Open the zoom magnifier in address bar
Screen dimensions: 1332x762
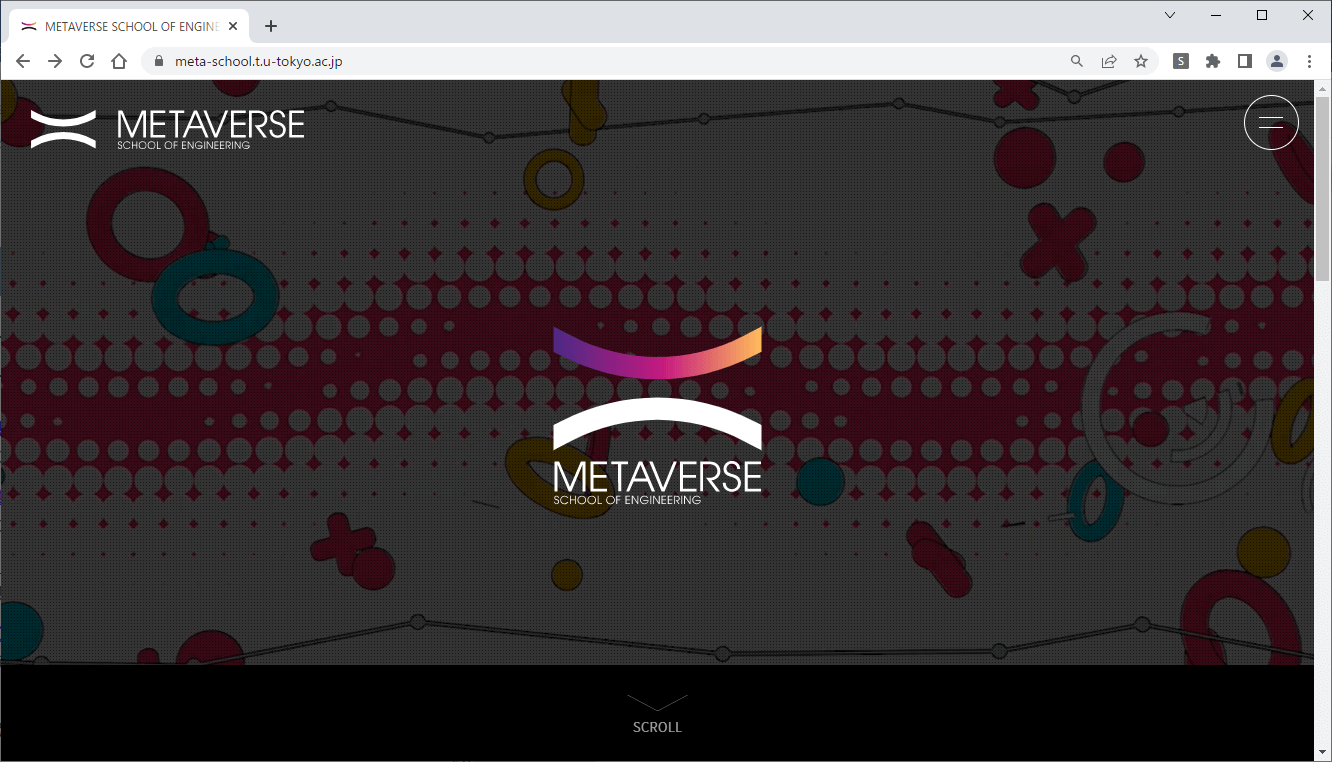click(1077, 61)
